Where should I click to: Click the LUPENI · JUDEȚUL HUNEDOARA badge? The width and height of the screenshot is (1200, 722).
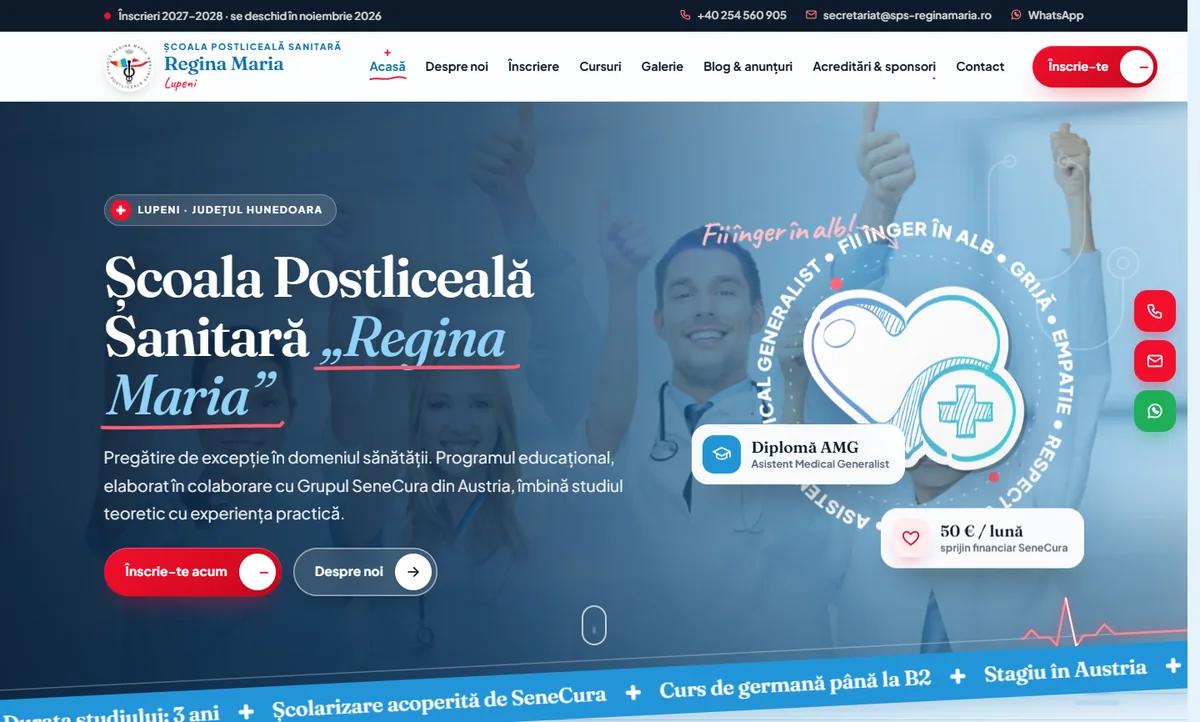click(x=220, y=210)
